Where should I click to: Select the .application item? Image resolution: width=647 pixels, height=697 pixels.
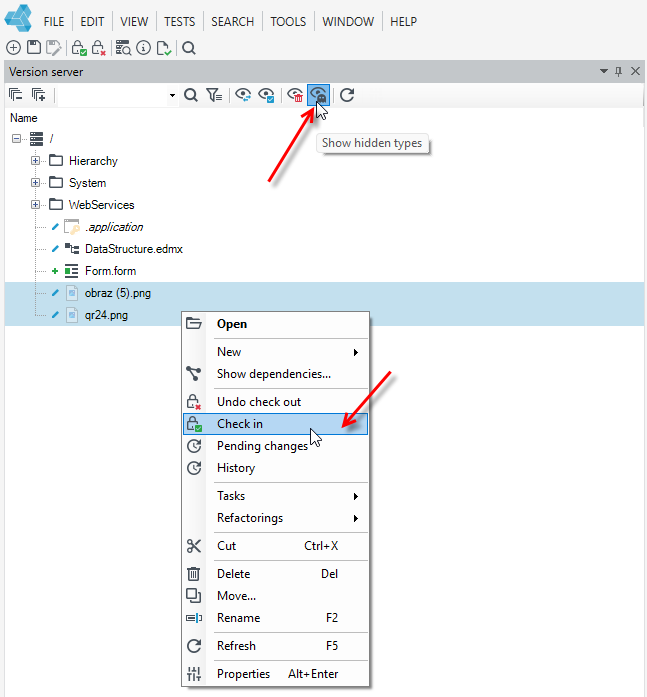pyautogui.click(x=114, y=227)
